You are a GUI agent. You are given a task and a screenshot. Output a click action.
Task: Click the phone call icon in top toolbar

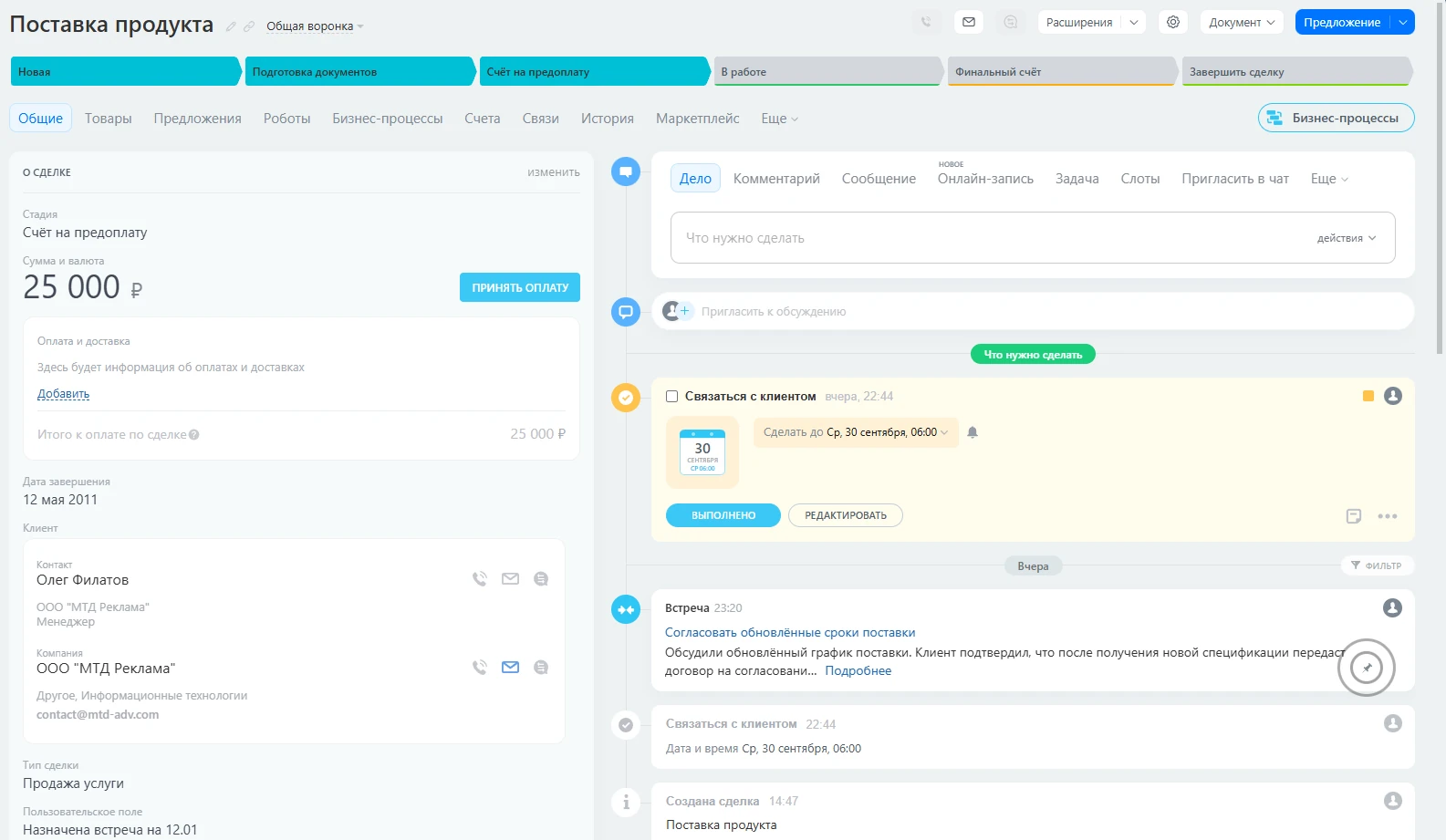coord(926,22)
